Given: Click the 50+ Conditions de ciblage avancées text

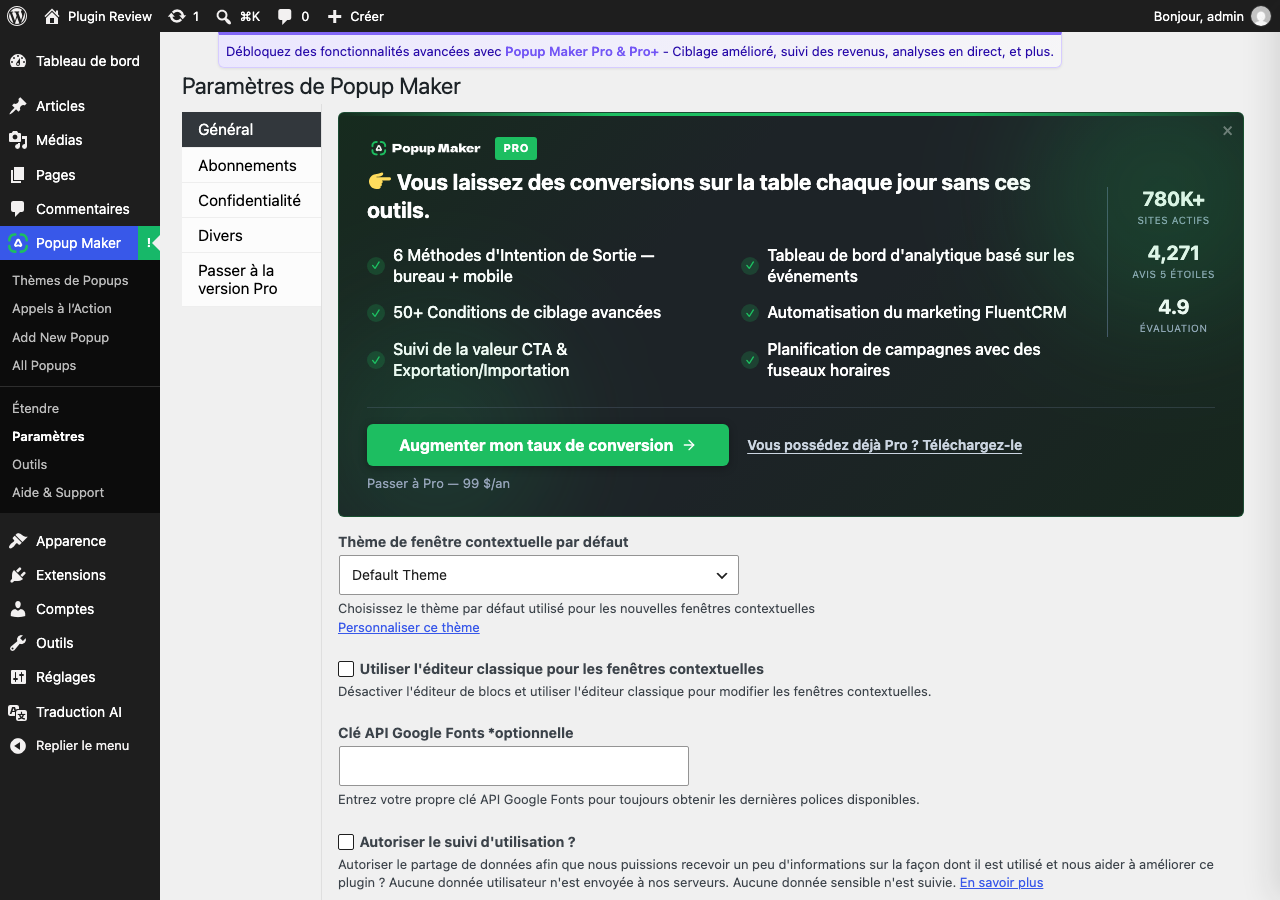Looking at the screenshot, I should point(527,312).
